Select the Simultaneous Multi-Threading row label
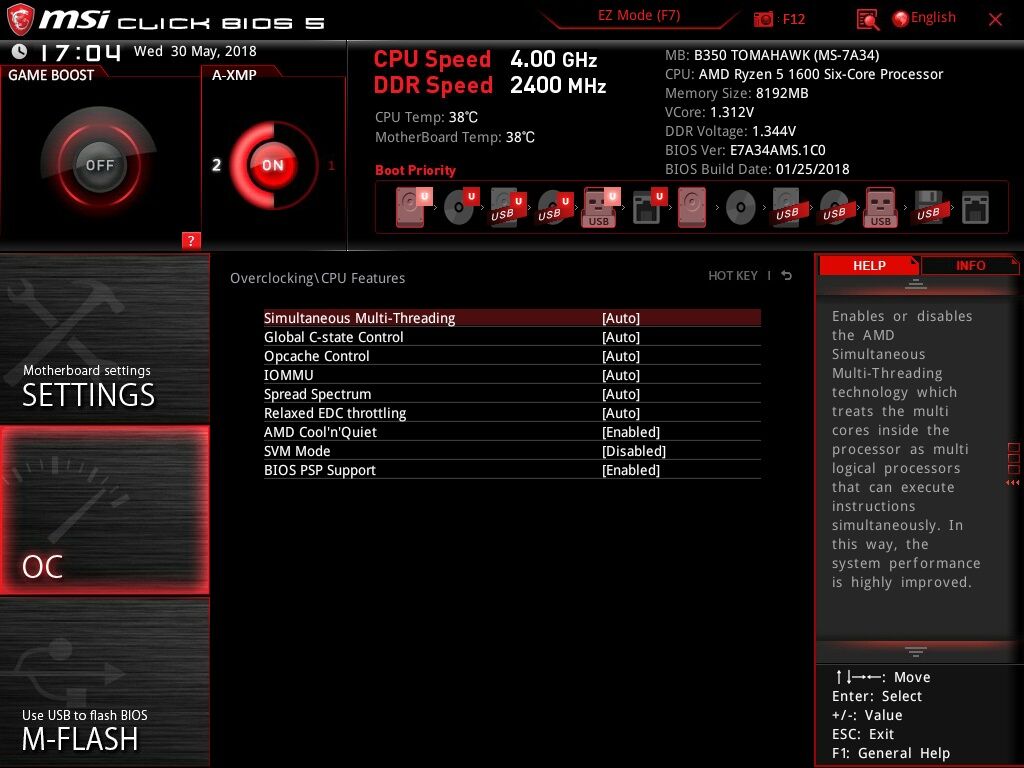The height and width of the screenshot is (768, 1024). 359,318
